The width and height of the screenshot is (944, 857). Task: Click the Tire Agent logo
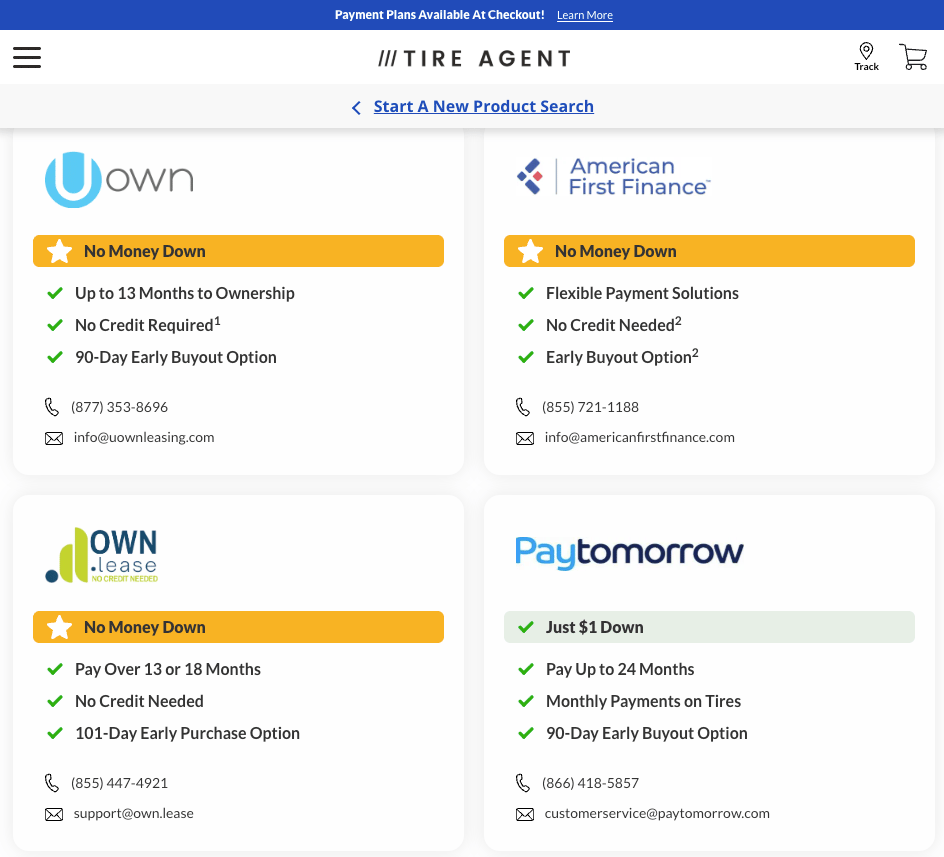pyautogui.click(x=472, y=57)
